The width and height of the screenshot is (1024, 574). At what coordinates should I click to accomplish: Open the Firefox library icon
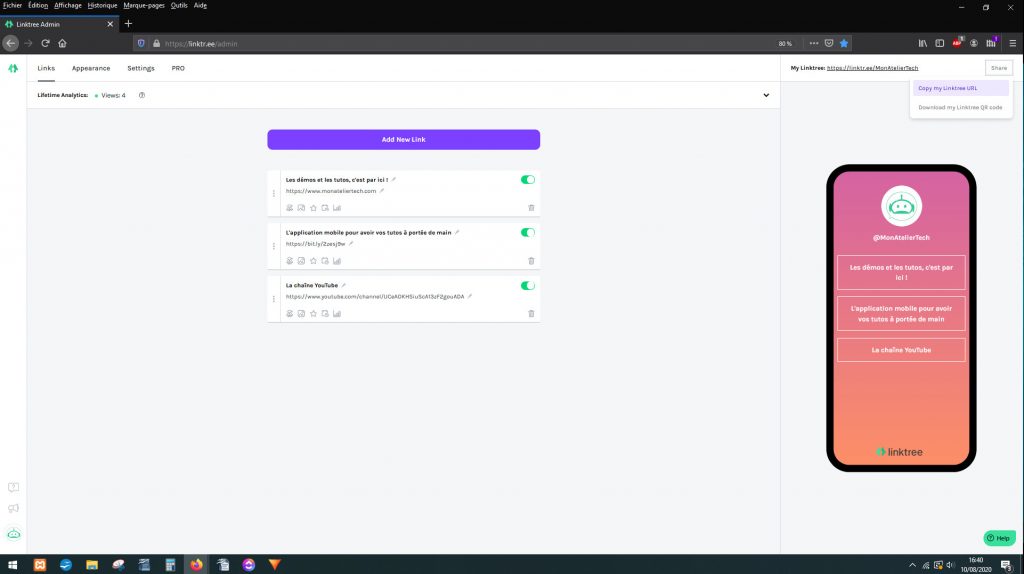point(923,43)
